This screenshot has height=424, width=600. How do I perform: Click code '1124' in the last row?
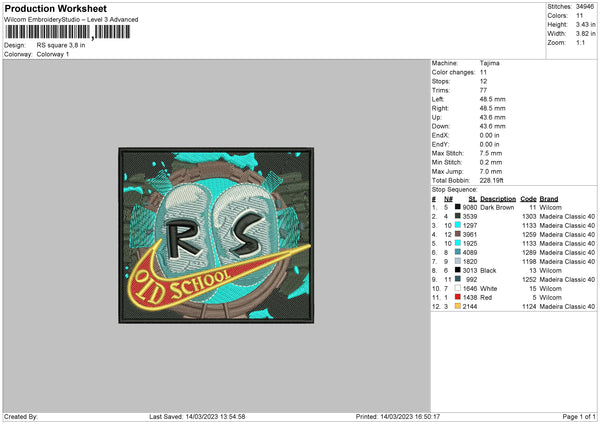[529, 306]
